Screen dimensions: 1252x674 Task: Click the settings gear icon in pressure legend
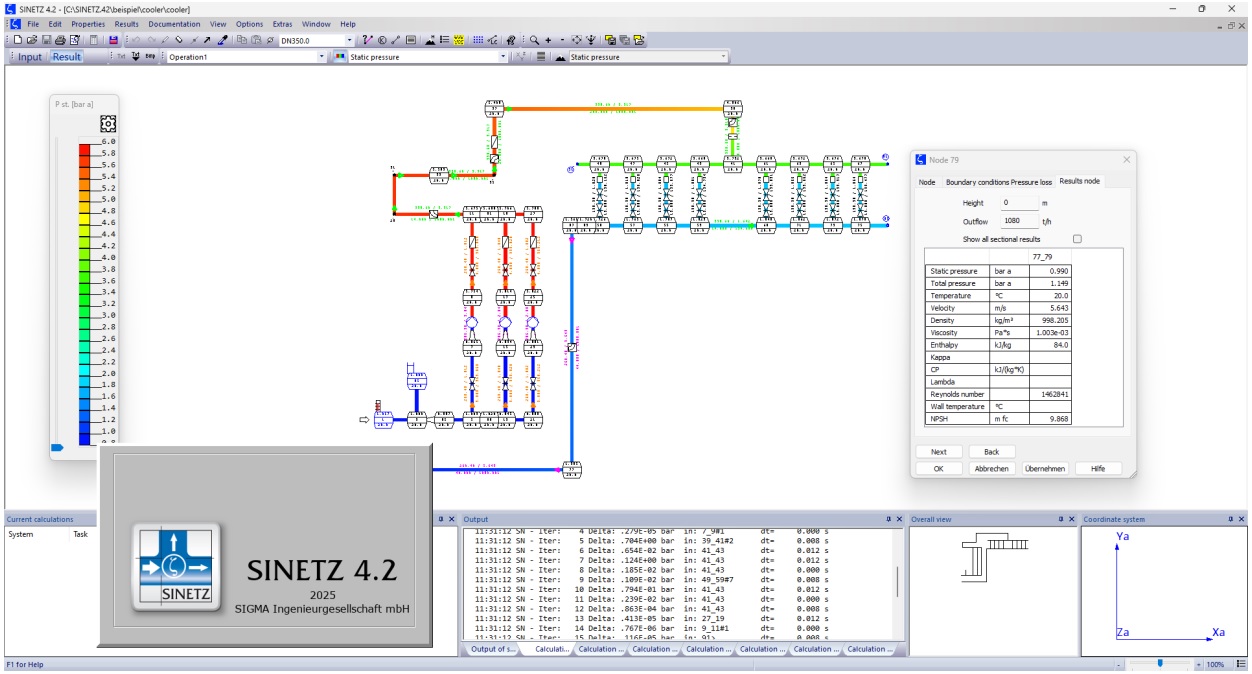pyautogui.click(x=109, y=124)
